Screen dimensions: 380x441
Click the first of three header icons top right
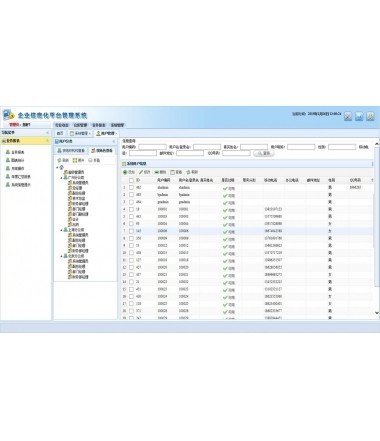[348, 116]
